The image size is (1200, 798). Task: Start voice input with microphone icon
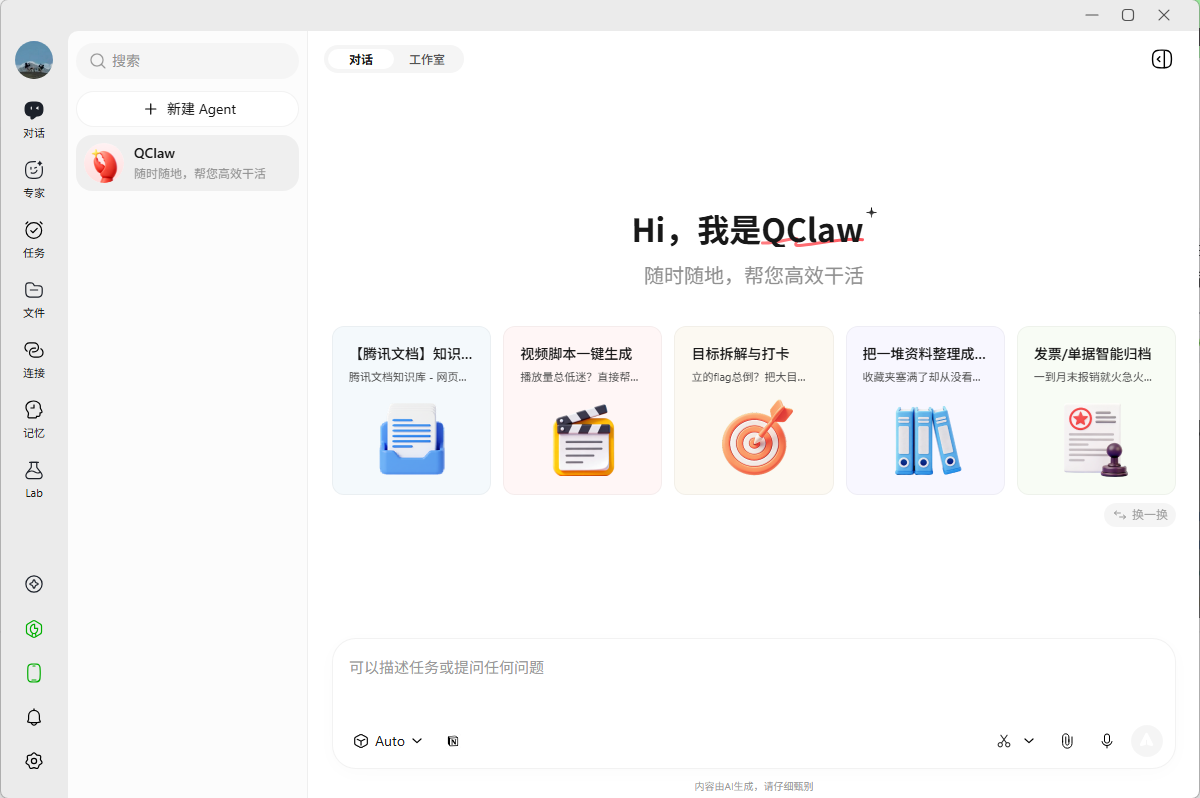tap(1107, 741)
